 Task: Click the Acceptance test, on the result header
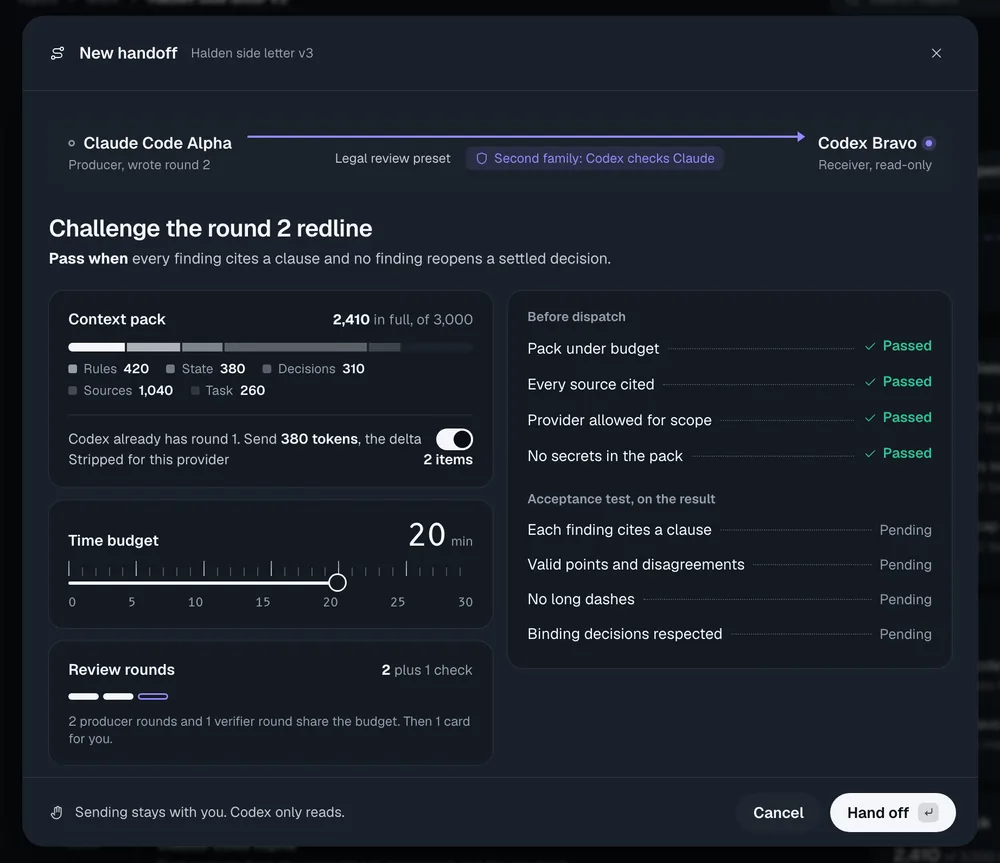pos(621,499)
